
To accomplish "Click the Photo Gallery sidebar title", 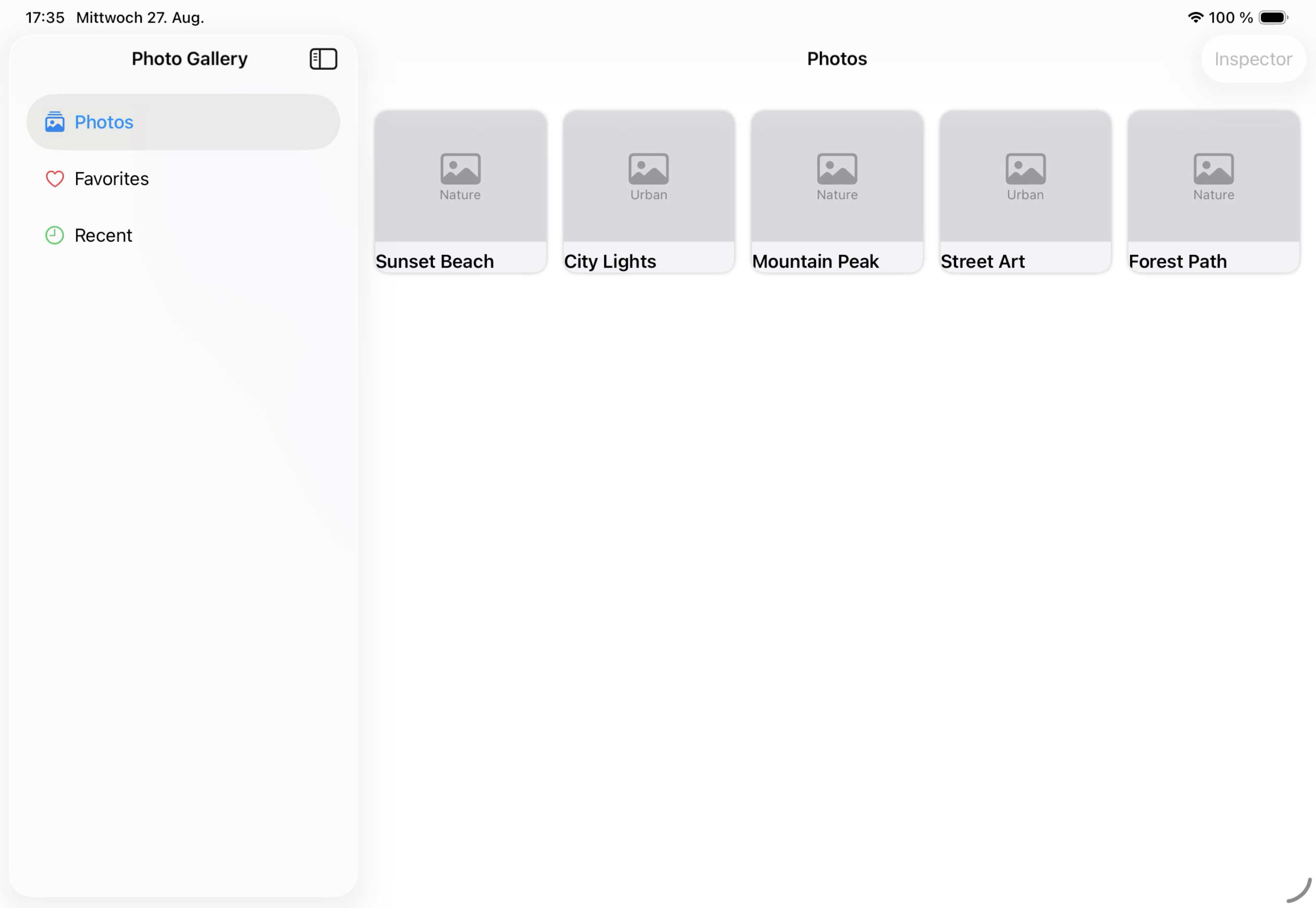I will tap(189, 59).
